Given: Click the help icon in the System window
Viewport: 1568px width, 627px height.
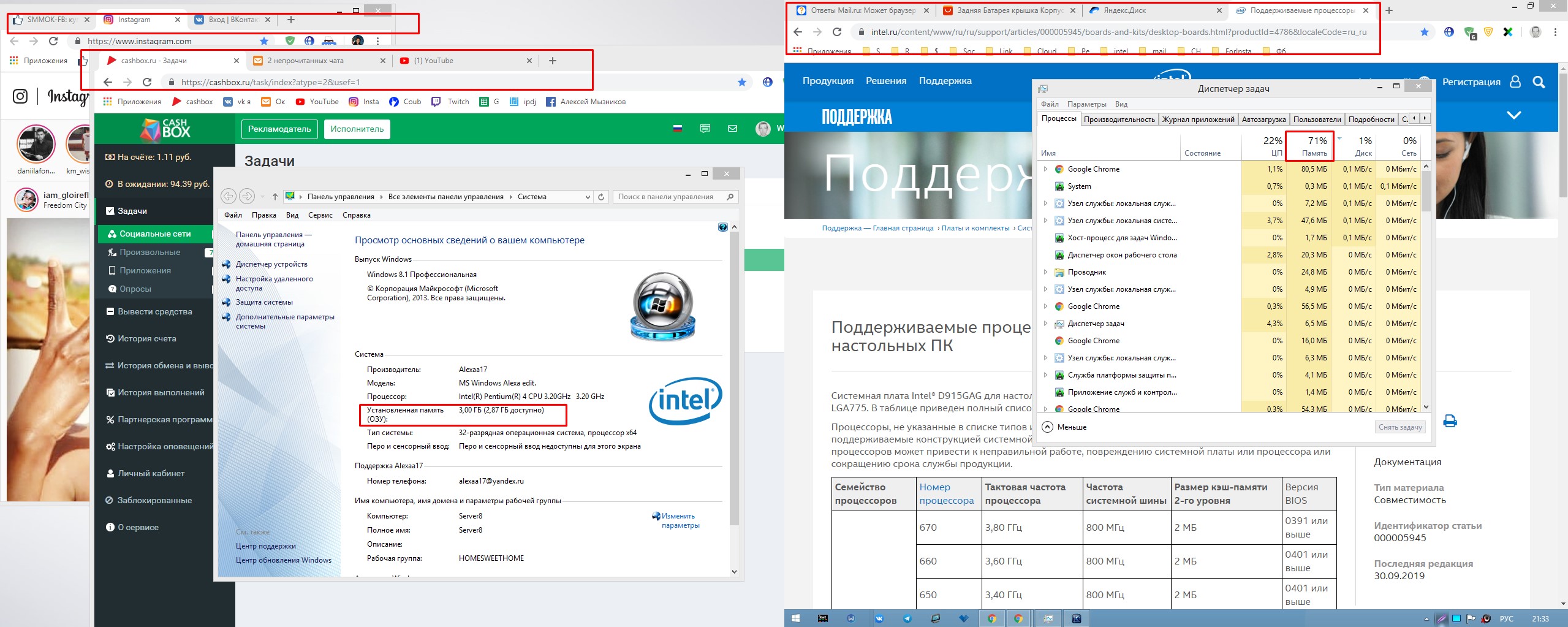Looking at the screenshot, I should click(722, 227).
